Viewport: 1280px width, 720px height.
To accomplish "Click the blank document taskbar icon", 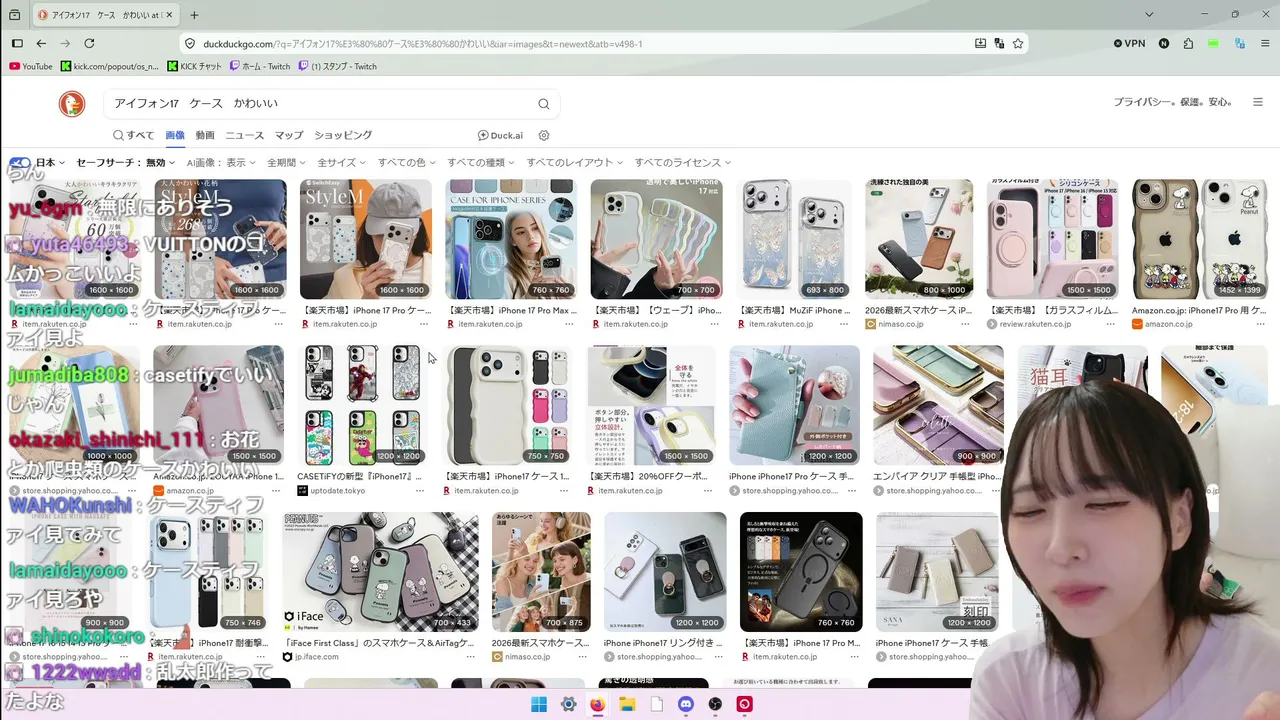I will (656, 704).
